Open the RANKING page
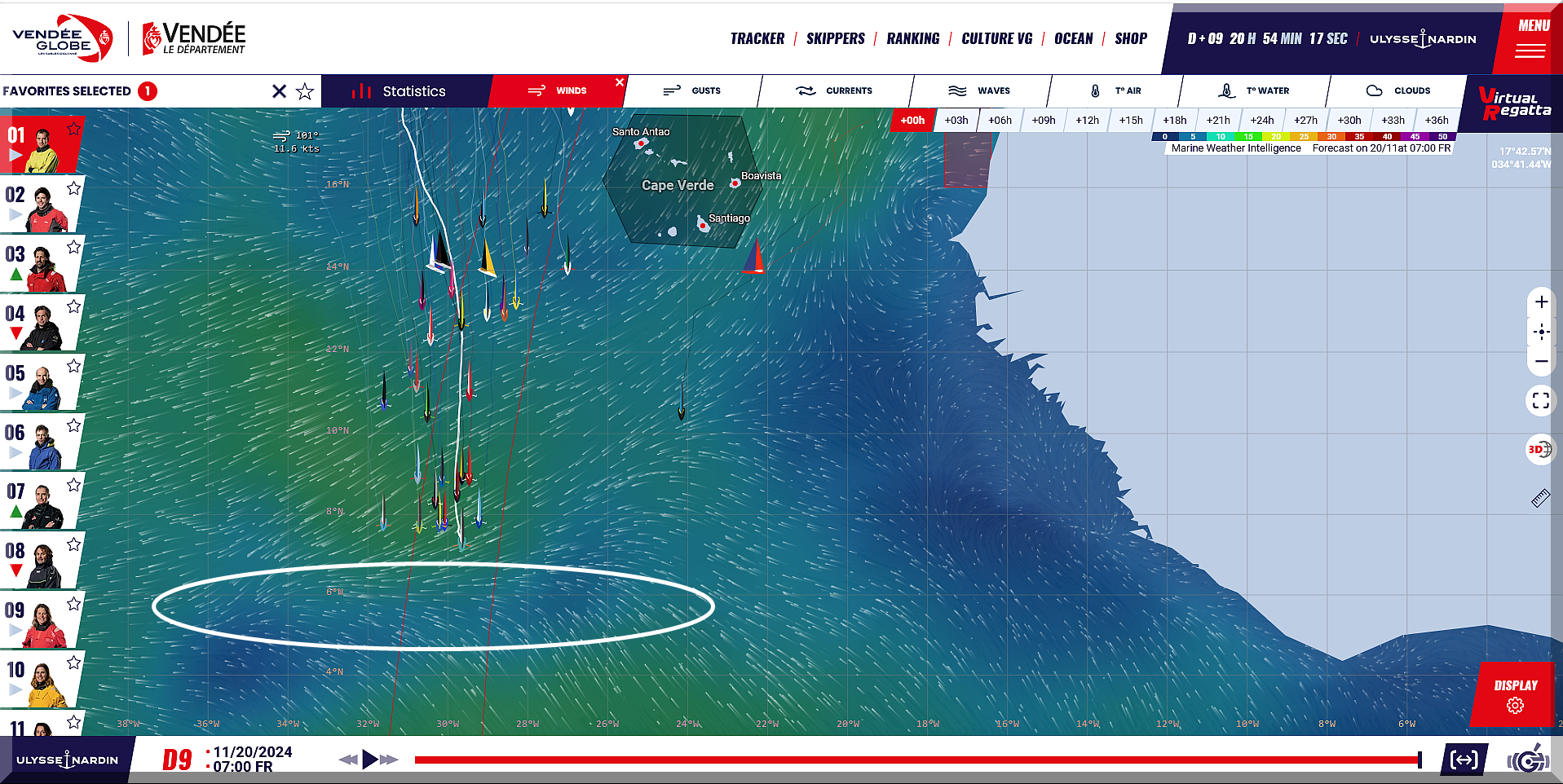 tap(912, 38)
